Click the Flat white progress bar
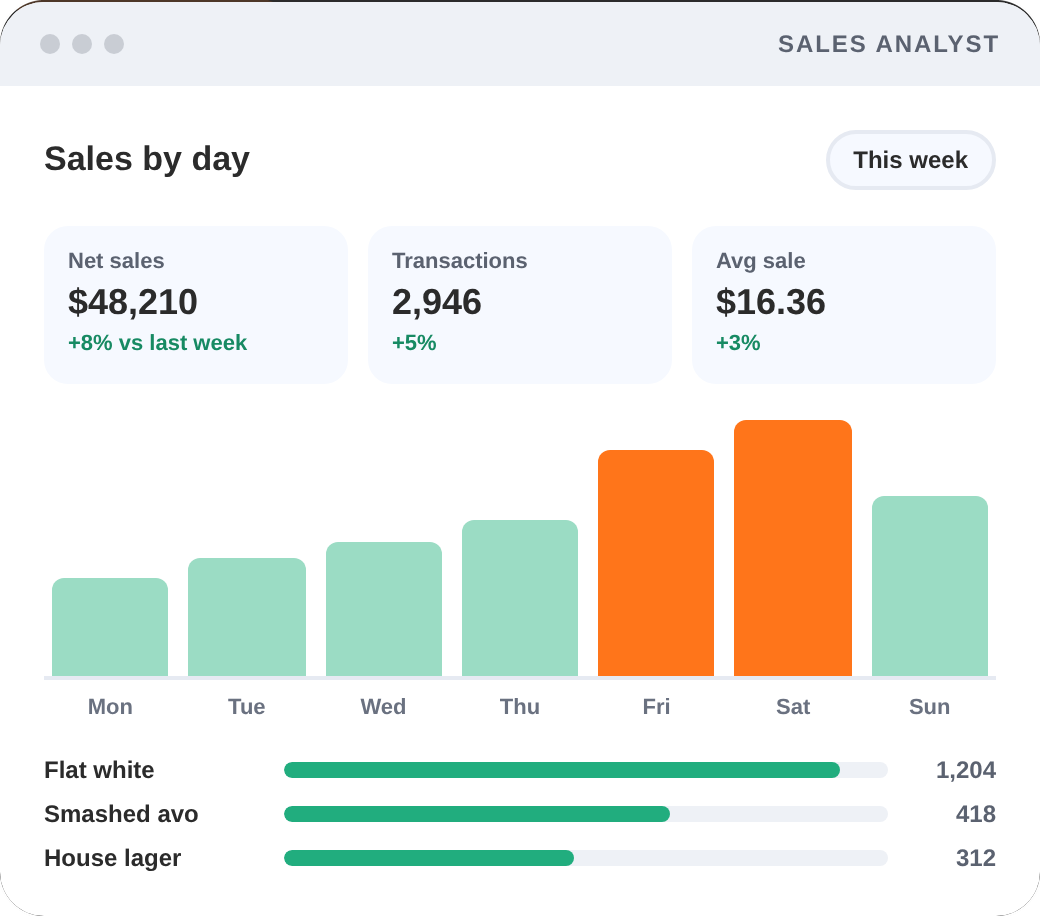This screenshot has width=1040, height=916. (586, 770)
